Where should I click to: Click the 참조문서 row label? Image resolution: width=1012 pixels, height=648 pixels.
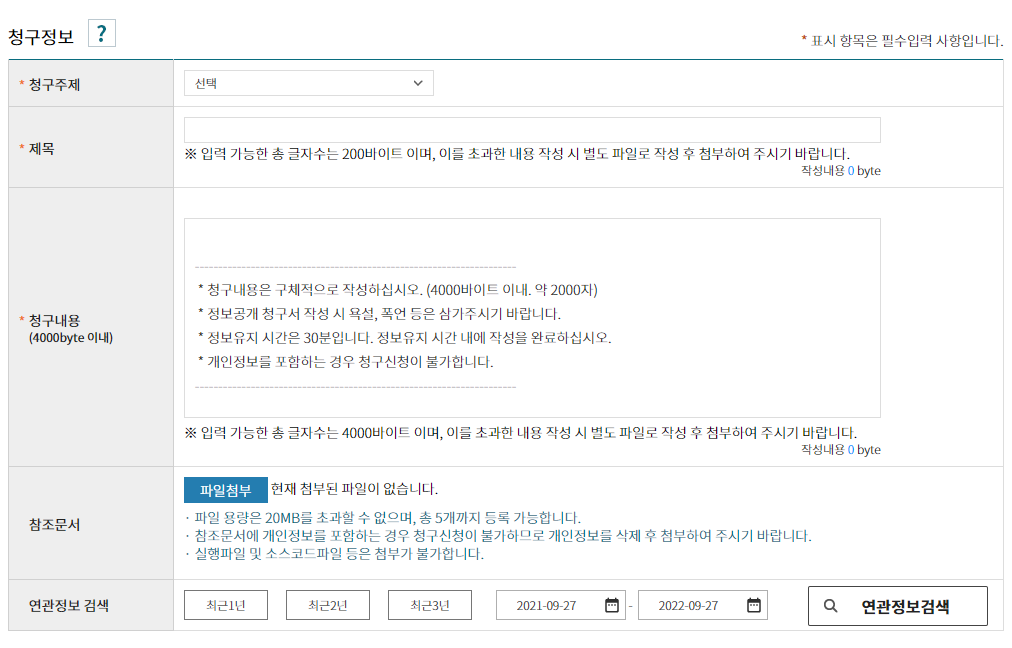55,524
